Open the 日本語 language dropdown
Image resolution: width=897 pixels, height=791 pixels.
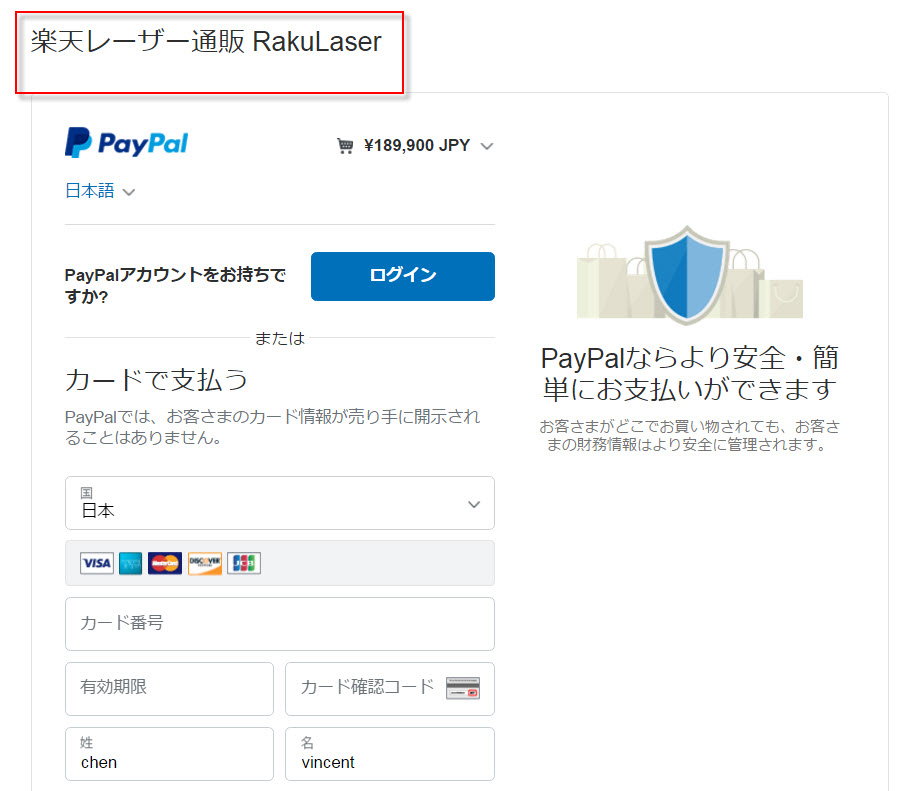point(100,191)
